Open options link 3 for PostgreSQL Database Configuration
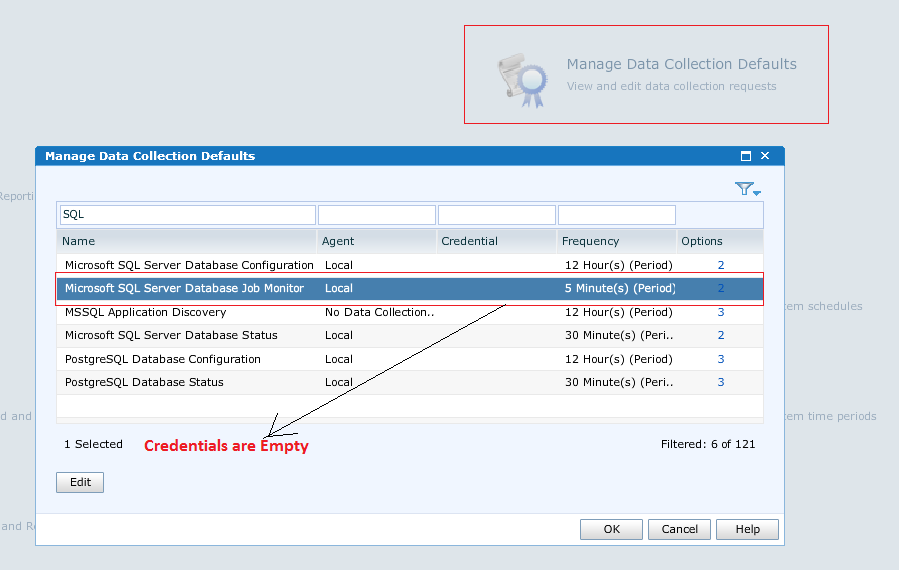The image size is (899, 570). pos(721,359)
